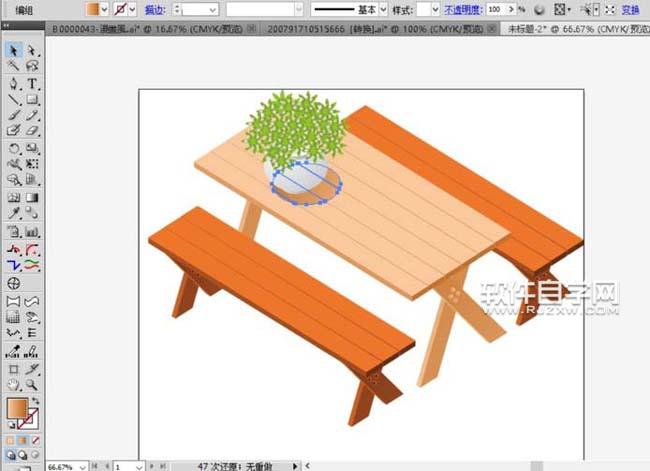The image size is (650, 471).
Task: Select the Rotate tool
Action: pos(14,148)
